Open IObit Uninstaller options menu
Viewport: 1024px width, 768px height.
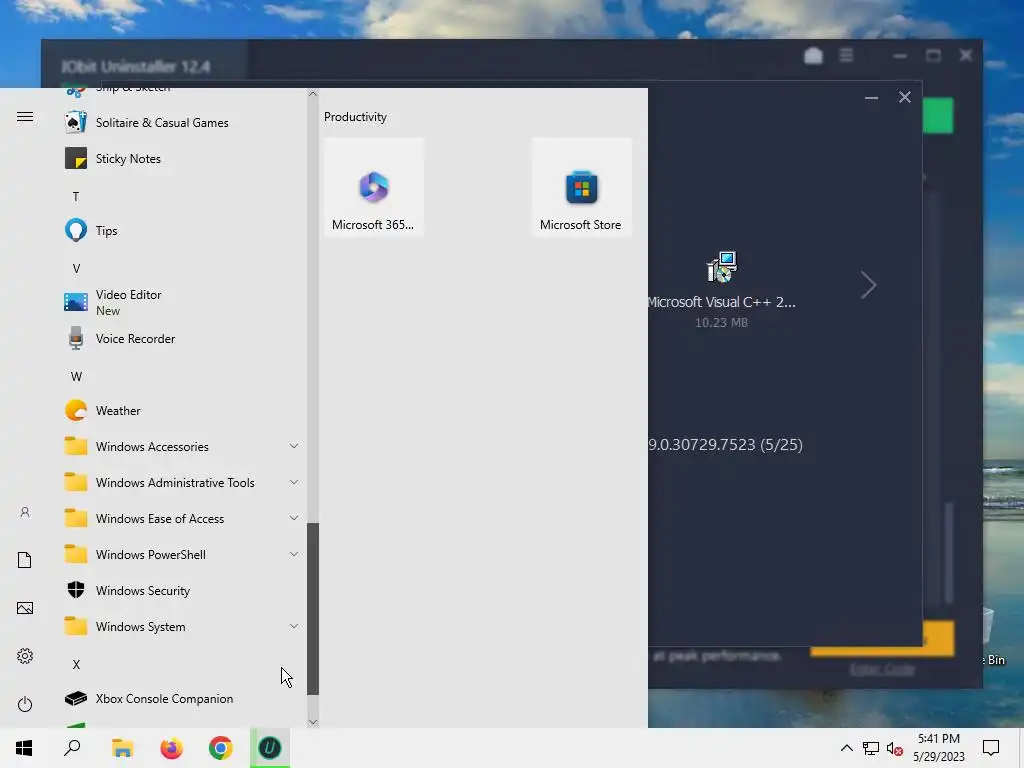[x=846, y=56]
